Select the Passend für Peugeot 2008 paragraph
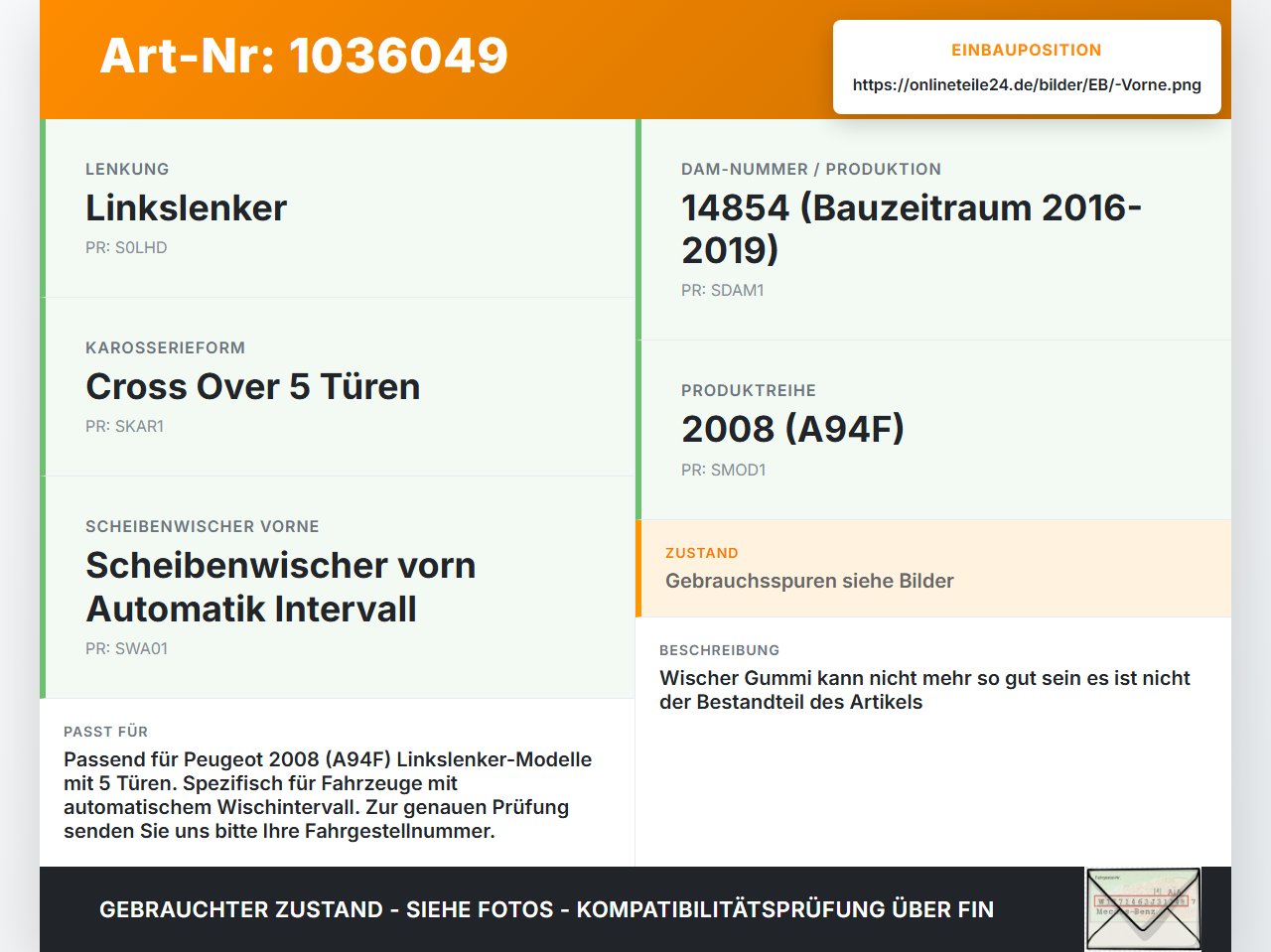The image size is (1271, 952). pos(328,795)
